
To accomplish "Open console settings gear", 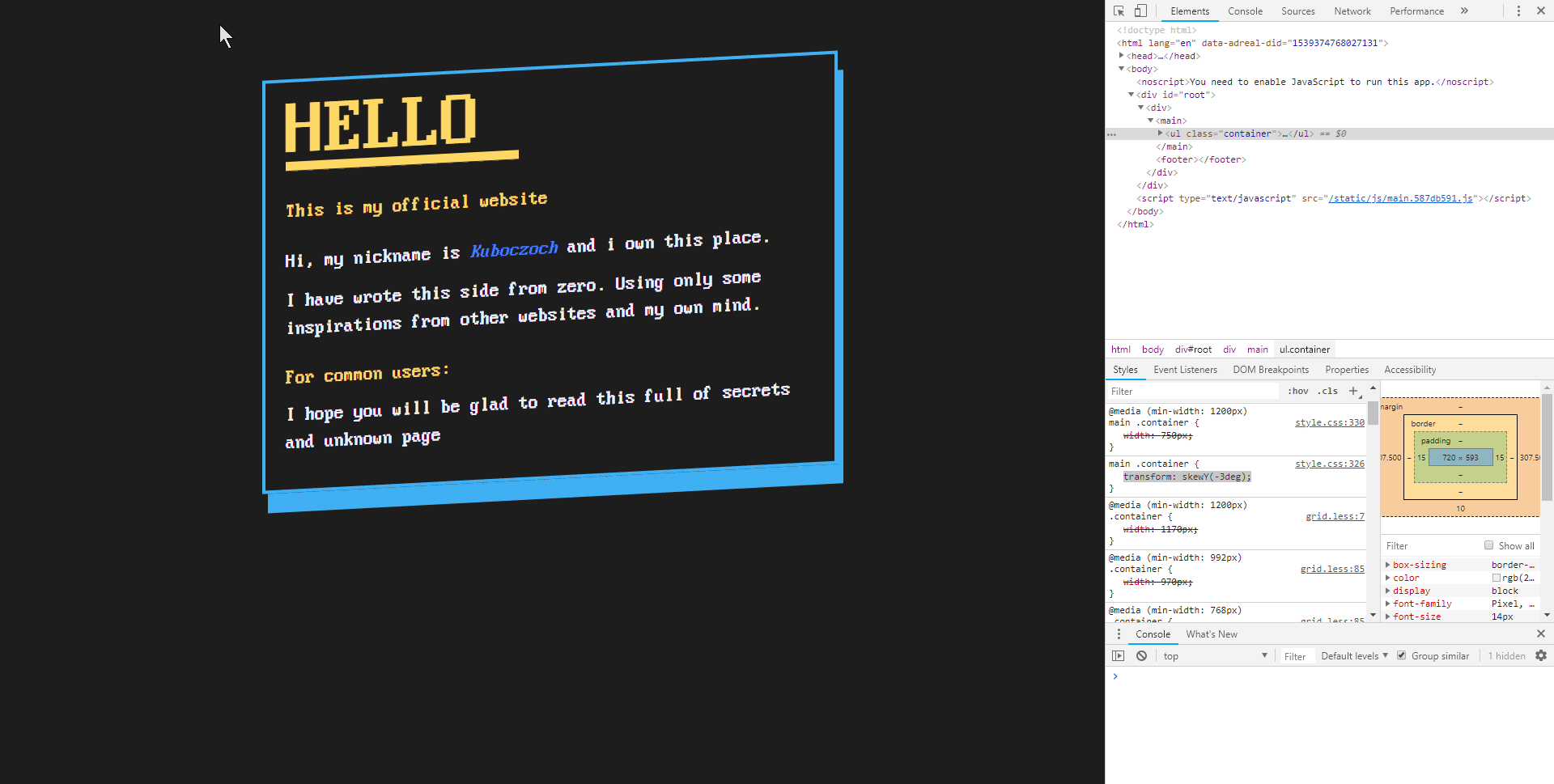I will pos(1541,656).
